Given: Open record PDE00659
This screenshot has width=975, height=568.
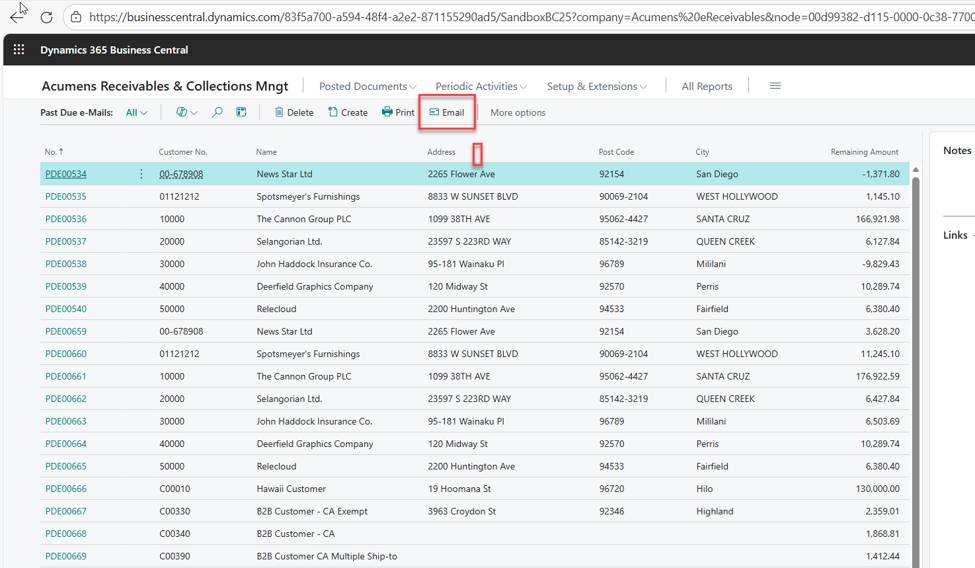Looking at the screenshot, I should (x=65, y=332).
